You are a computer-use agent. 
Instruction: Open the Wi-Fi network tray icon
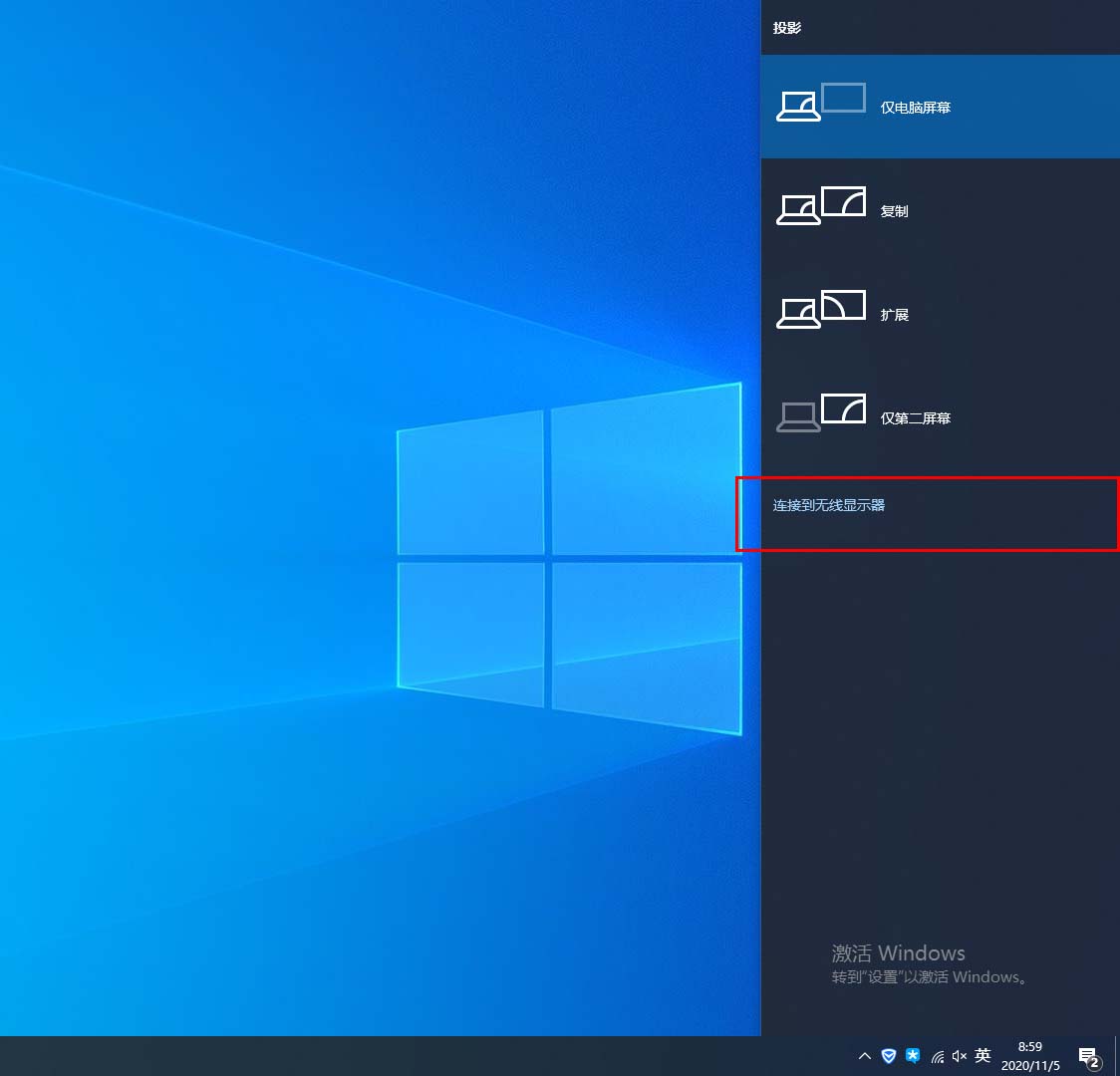(937, 1056)
